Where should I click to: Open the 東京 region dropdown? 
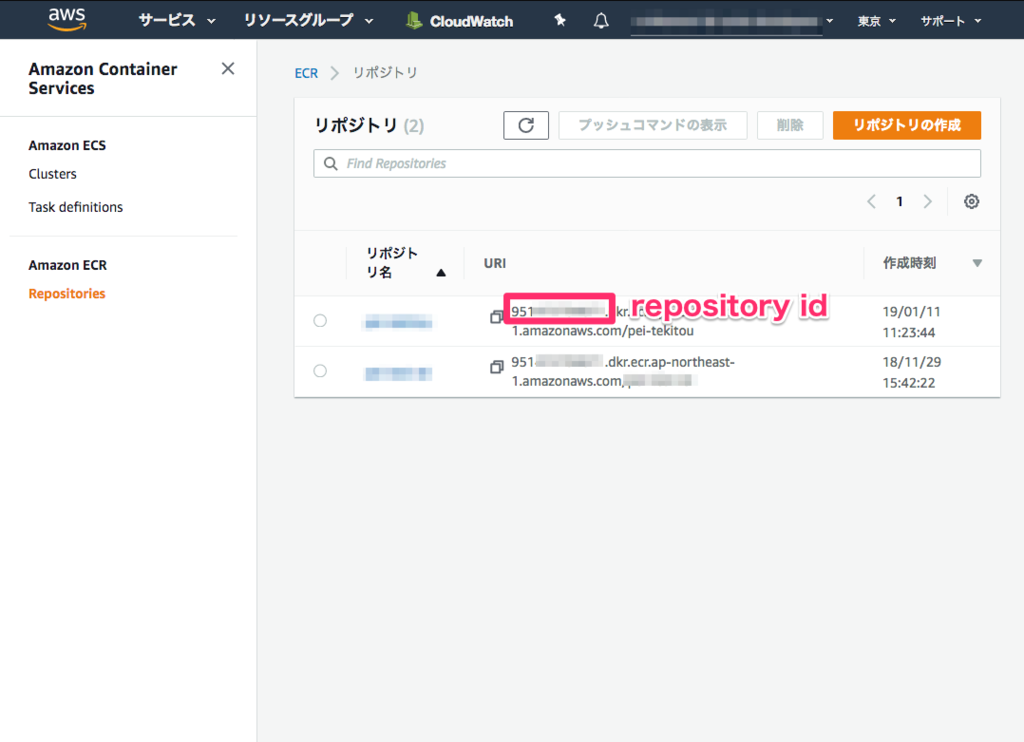pyautogui.click(x=876, y=21)
